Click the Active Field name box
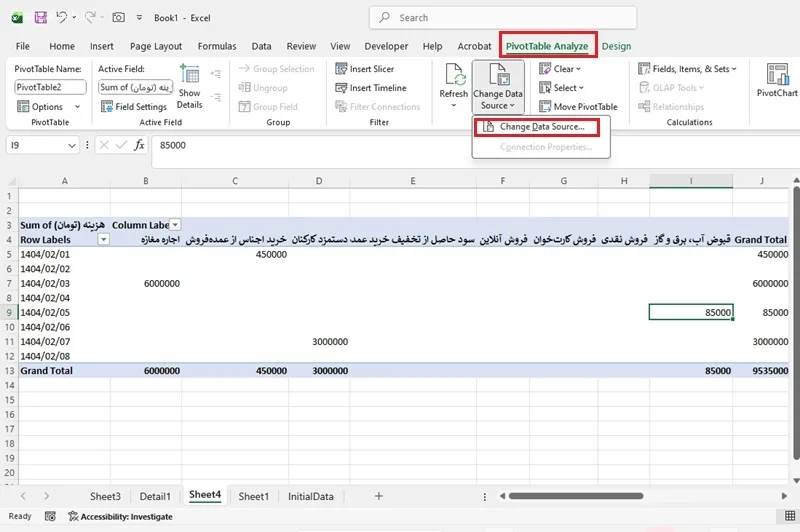The height and width of the screenshot is (532, 800). [135, 87]
